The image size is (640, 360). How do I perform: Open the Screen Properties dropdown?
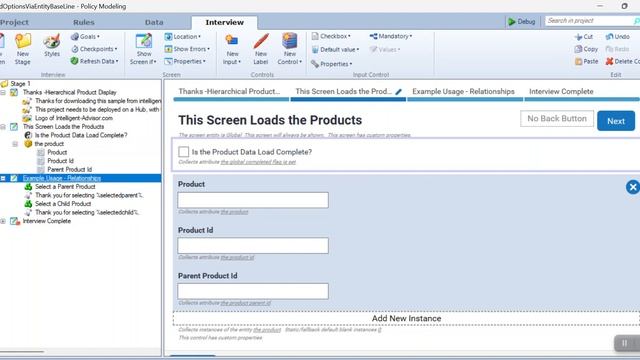pos(185,62)
